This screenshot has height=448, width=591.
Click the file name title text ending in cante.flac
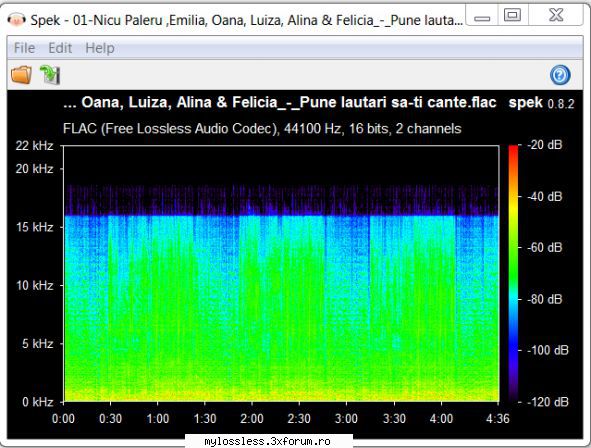[x=280, y=102]
